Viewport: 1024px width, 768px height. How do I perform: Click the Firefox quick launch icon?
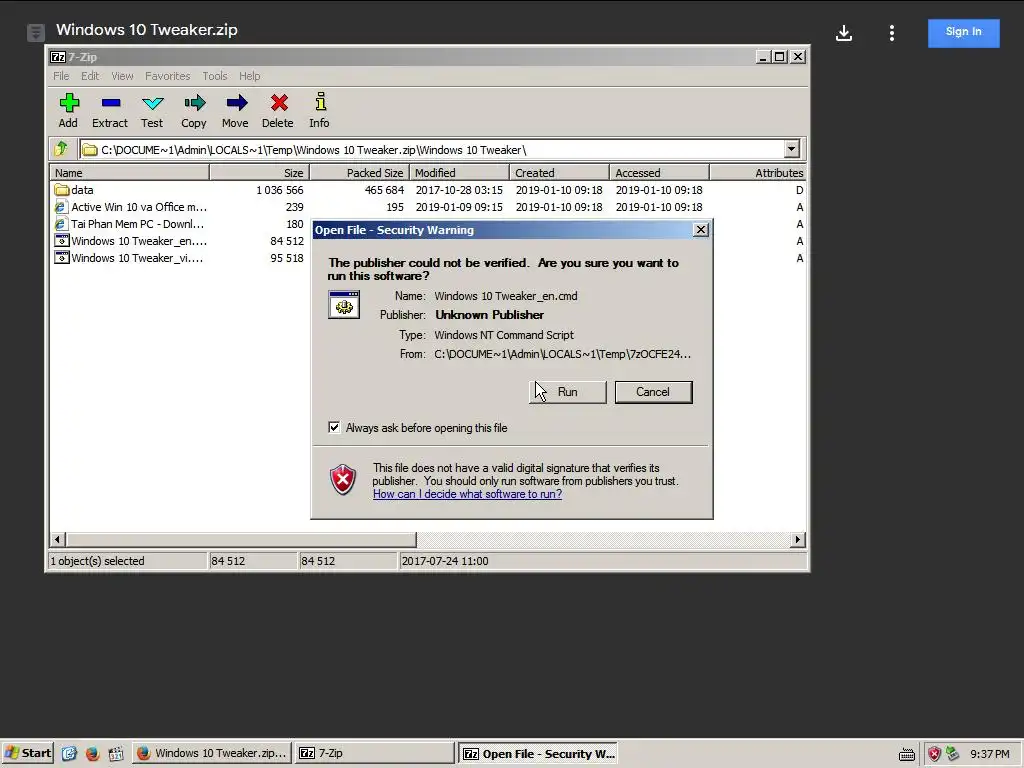92,753
